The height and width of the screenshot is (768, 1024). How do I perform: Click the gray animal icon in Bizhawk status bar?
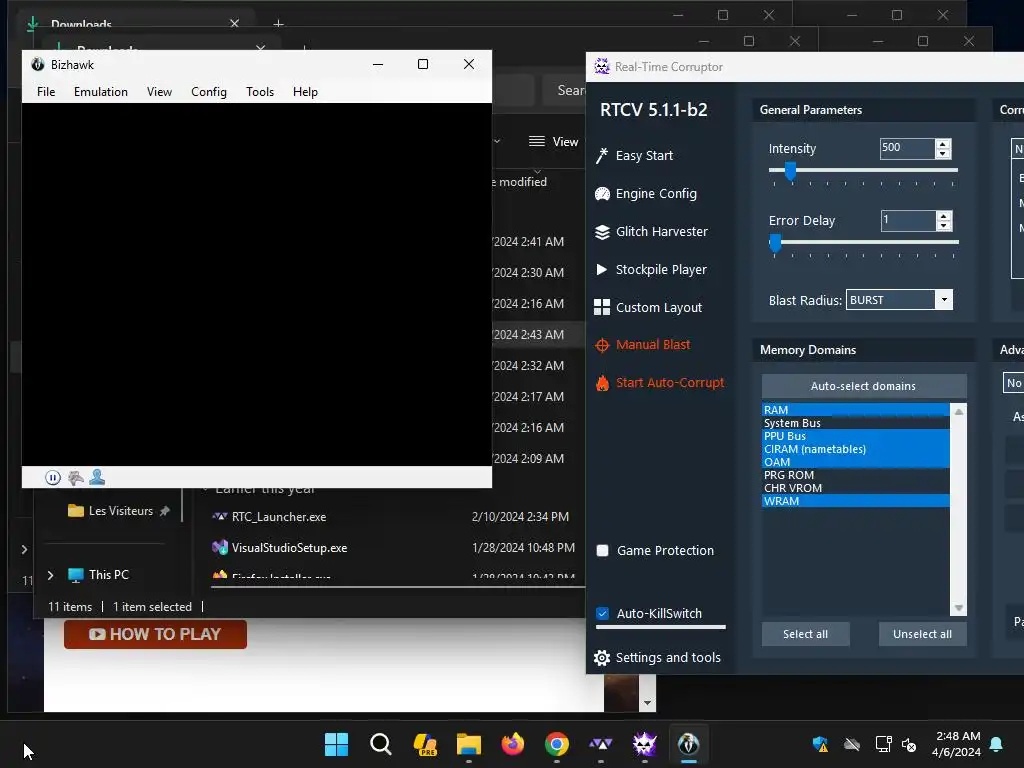coord(76,477)
